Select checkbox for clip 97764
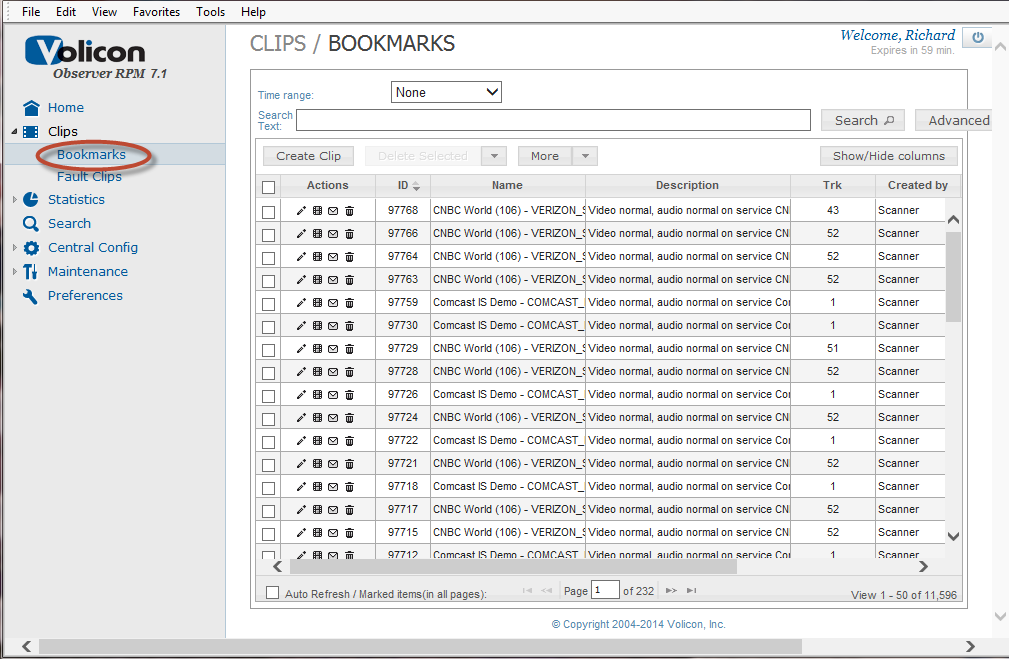 [268, 258]
